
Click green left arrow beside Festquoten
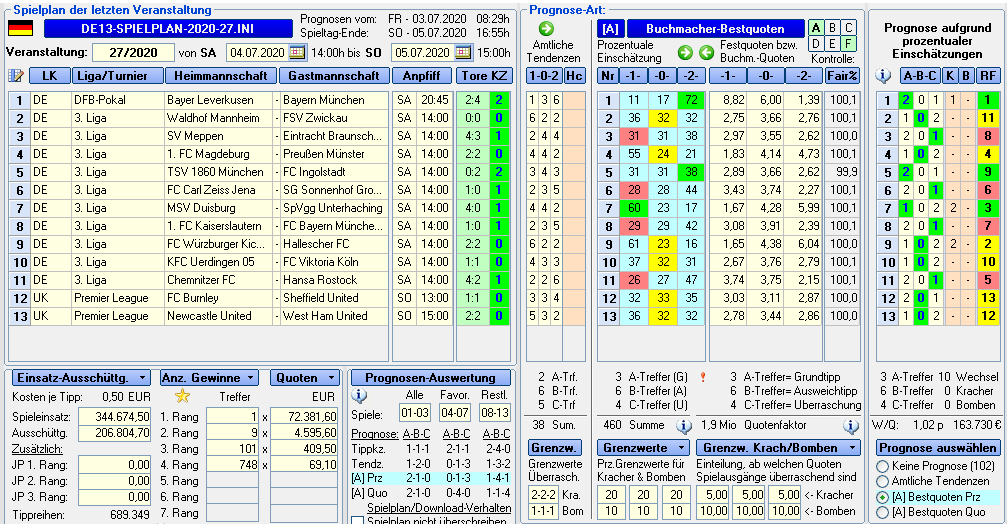pyautogui.click(x=706, y=52)
